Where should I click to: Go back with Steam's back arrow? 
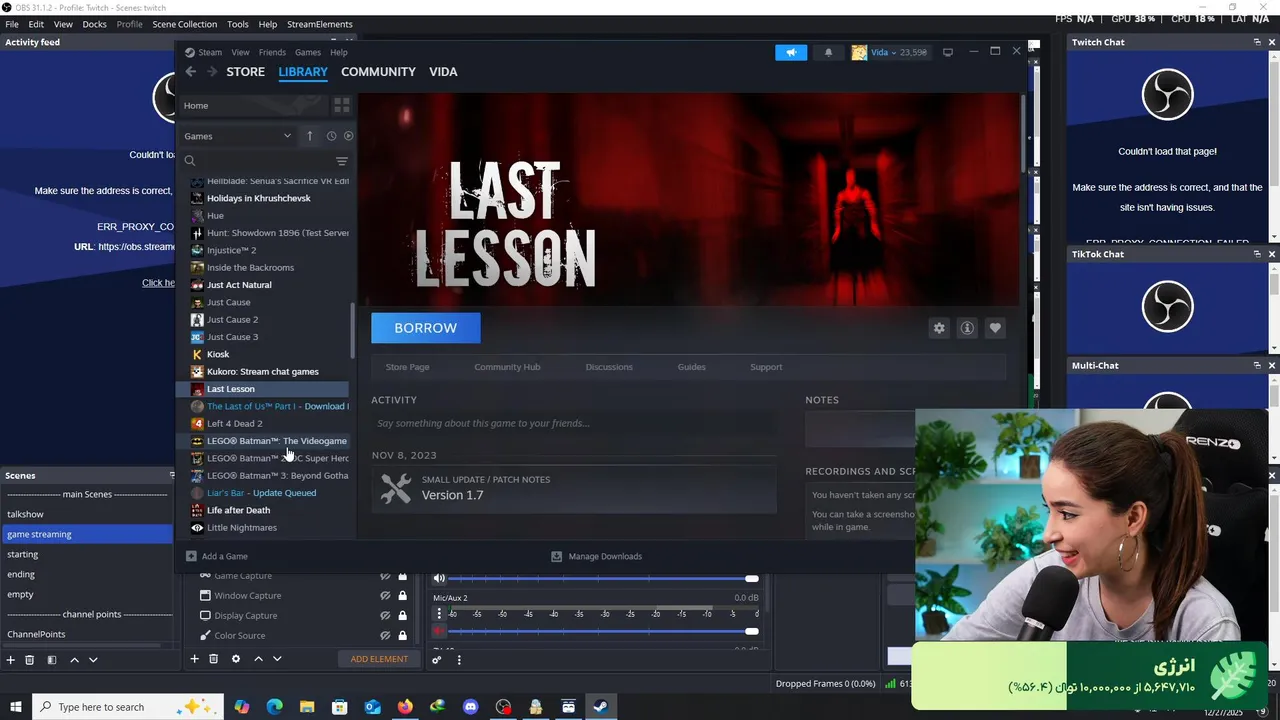[x=191, y=72]
